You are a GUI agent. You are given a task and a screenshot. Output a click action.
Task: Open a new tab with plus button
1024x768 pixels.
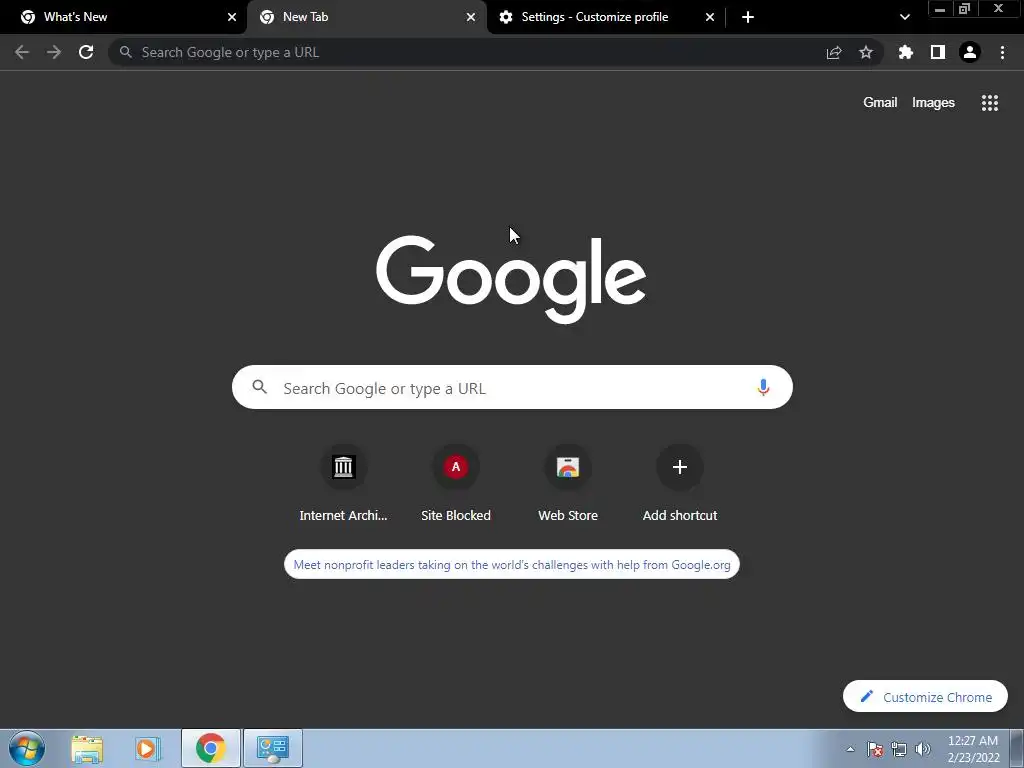pyautogui.click(x=748, y=17)
